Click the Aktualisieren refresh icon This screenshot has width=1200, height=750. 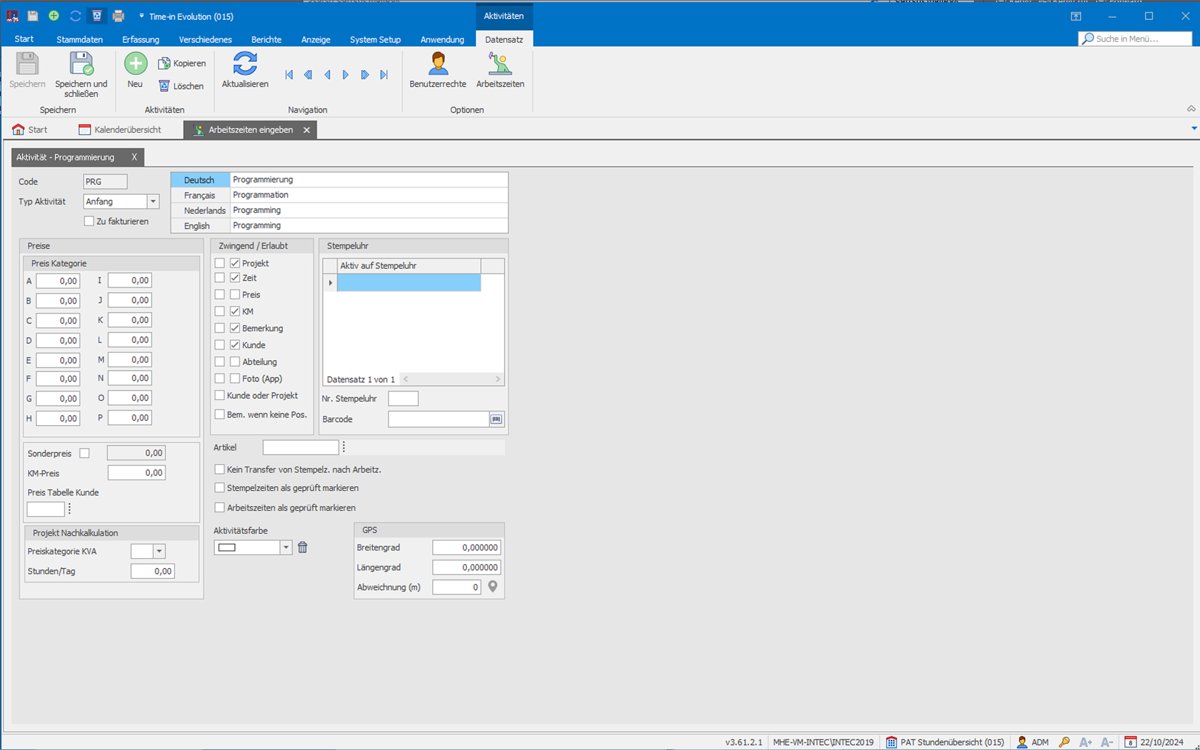click(245, 64)
